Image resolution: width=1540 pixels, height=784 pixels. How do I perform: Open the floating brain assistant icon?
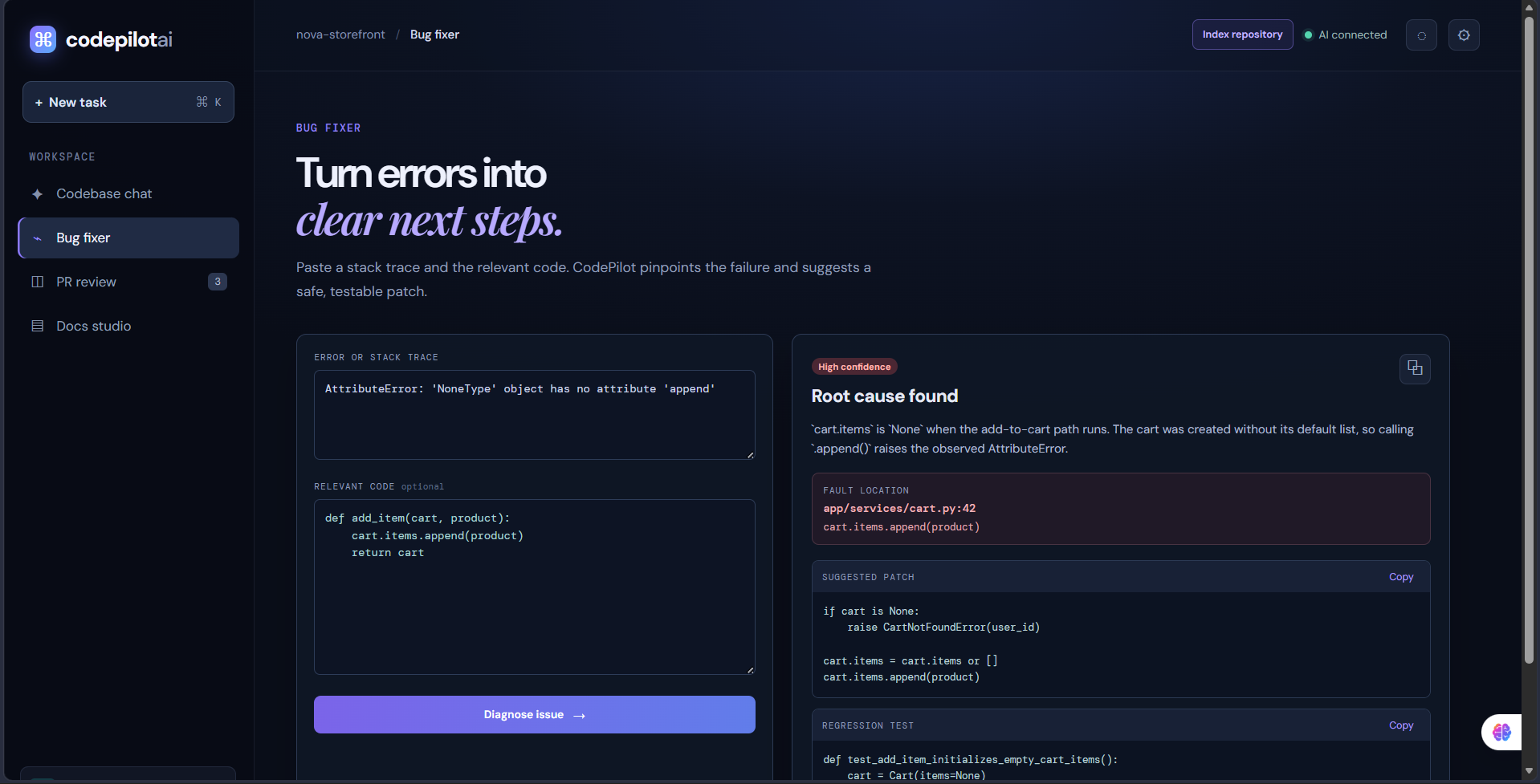(1501, 732)
